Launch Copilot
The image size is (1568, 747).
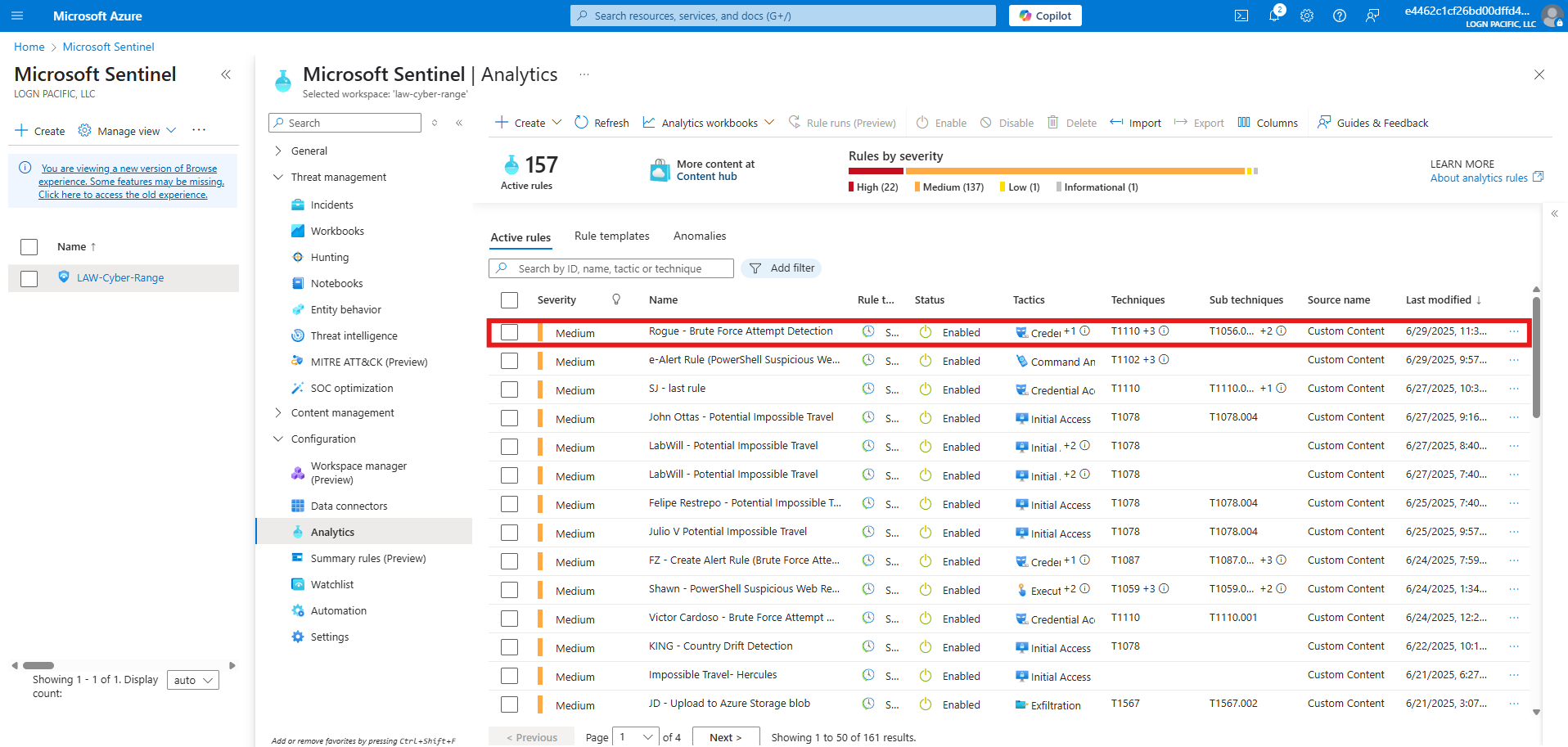[1045, 16]
